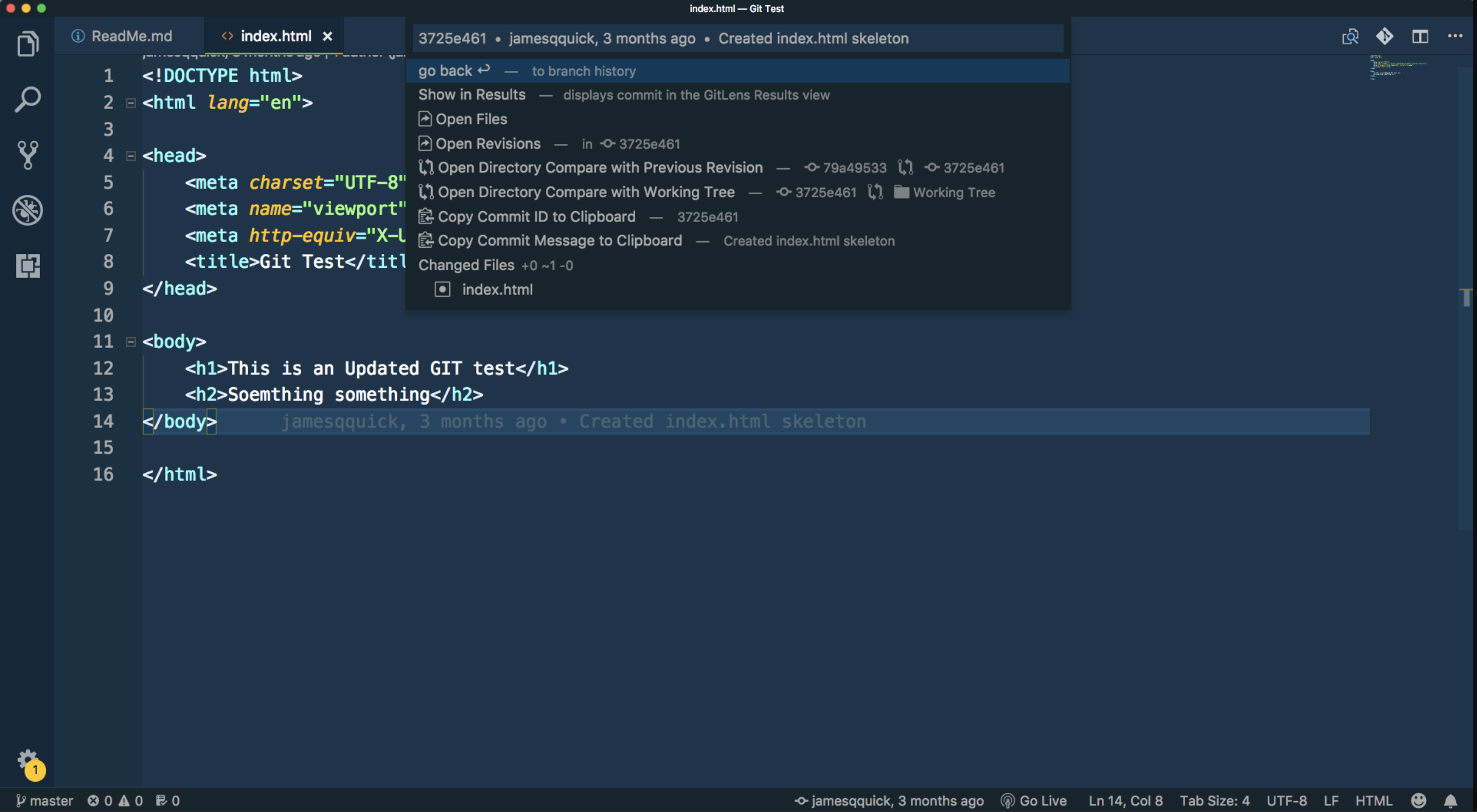Image resolution: width=1477 pixels, height=812 pixels.
Task: Click the Open Changes icon in title bar
Action: 1350,36
